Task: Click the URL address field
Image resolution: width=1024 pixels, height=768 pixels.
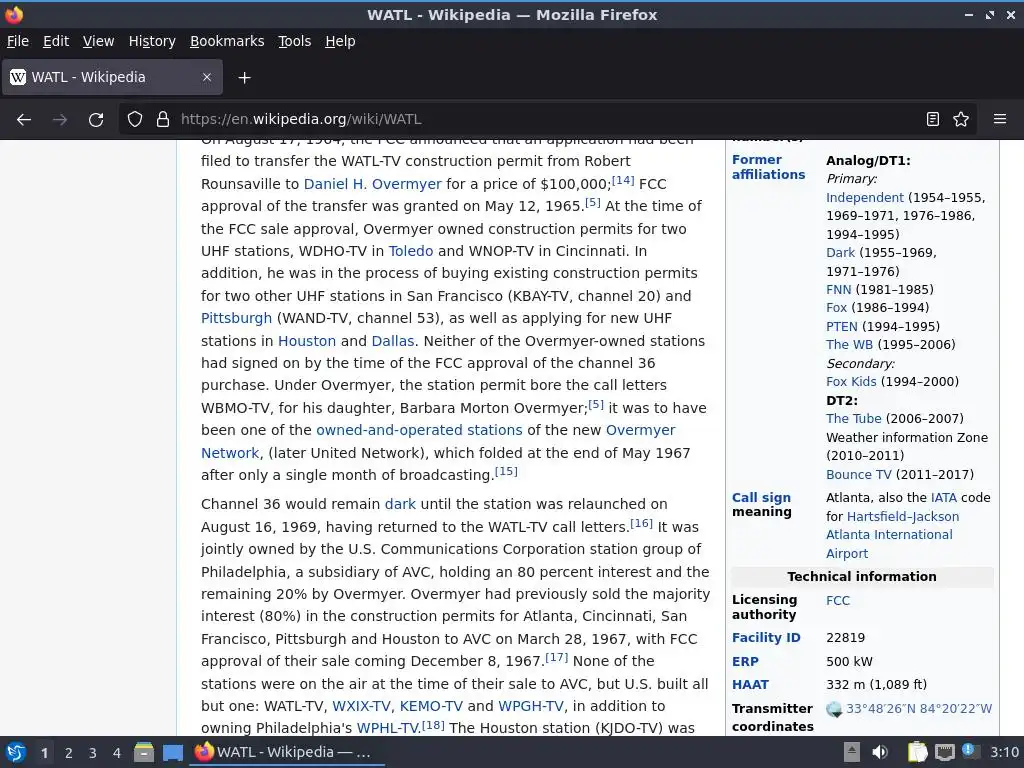Action: (x=549, y=119)
